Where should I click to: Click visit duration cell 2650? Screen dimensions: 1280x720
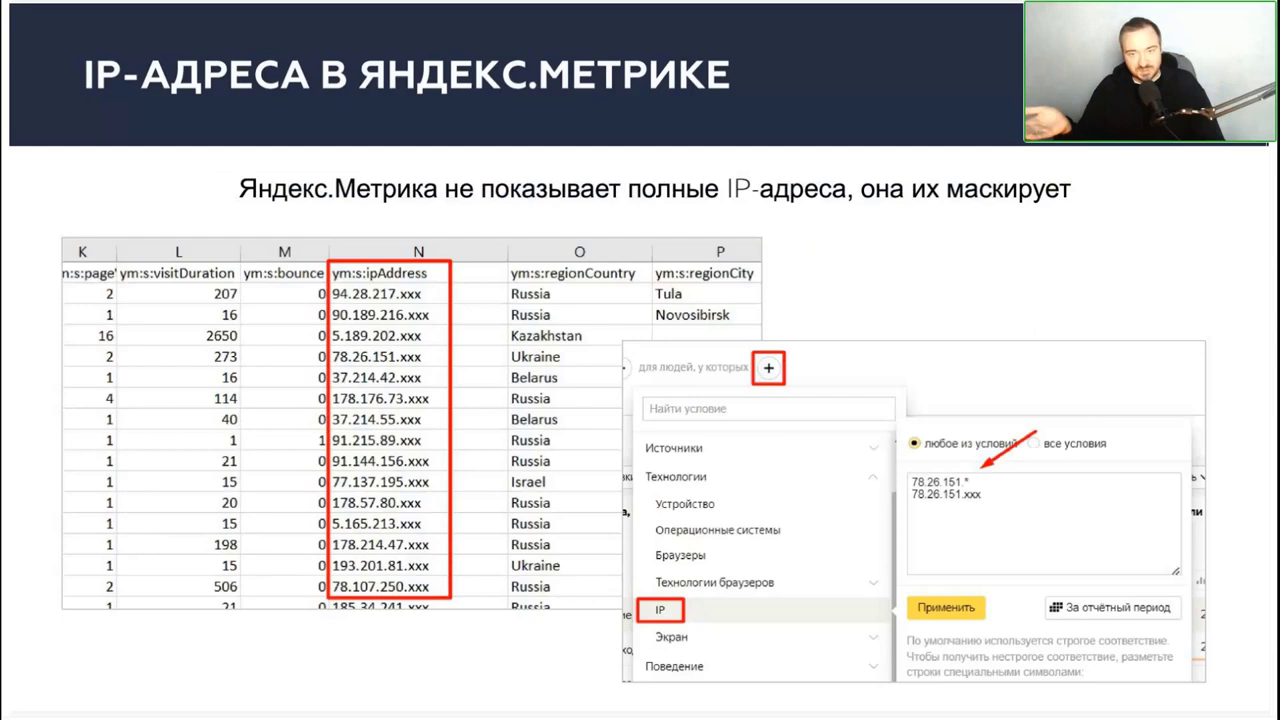178,336
